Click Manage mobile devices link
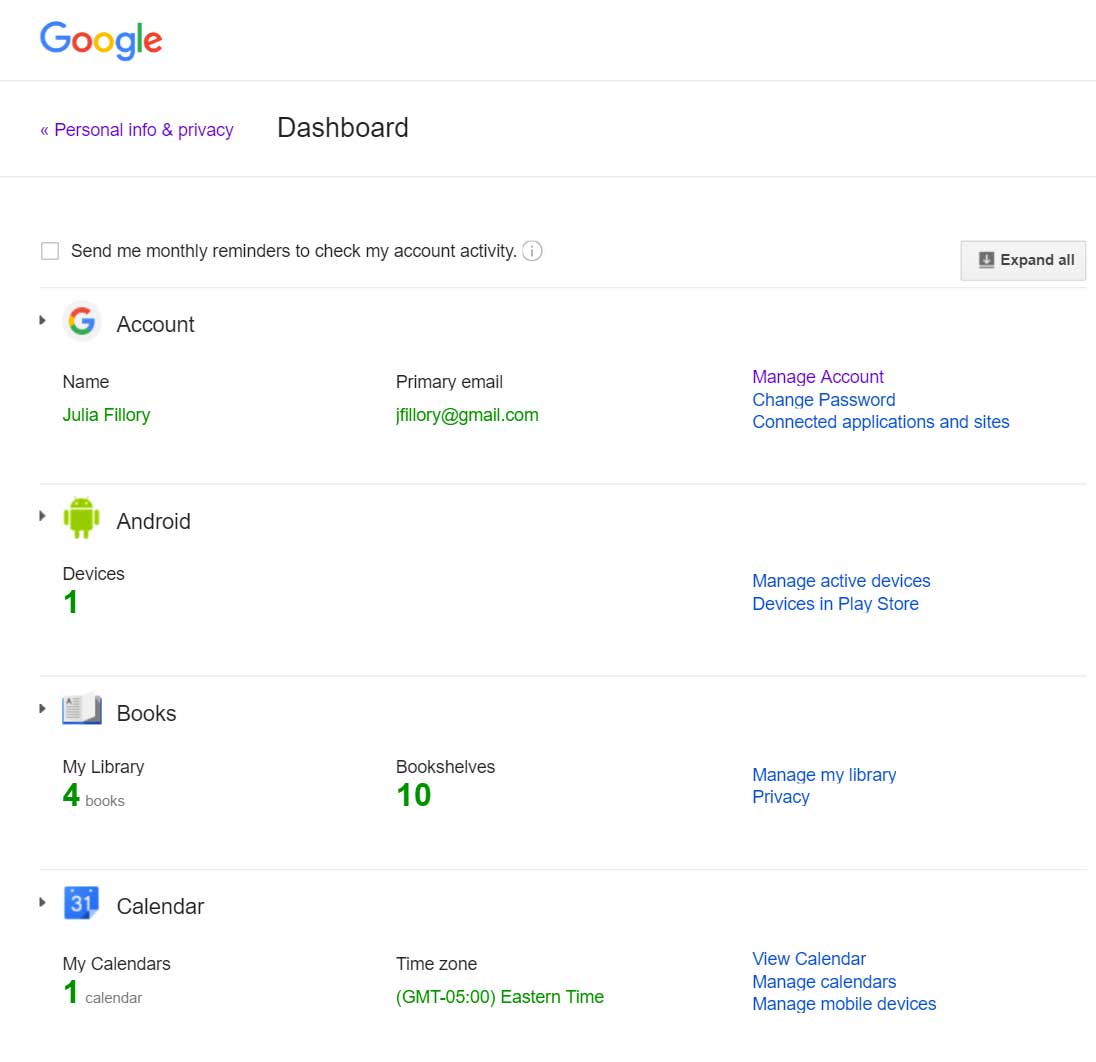 (844, 1003)
